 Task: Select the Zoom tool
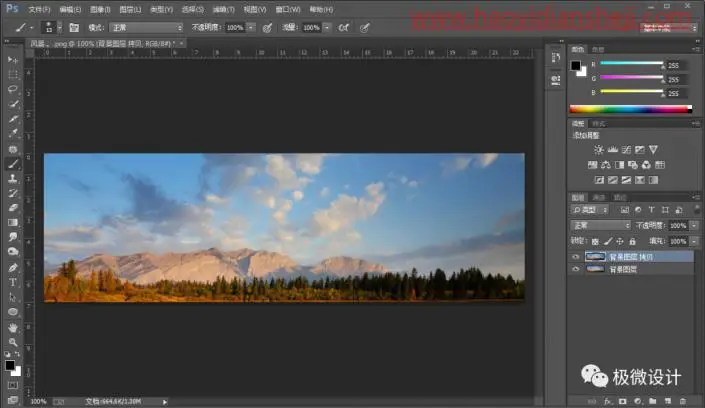point(13,342)
